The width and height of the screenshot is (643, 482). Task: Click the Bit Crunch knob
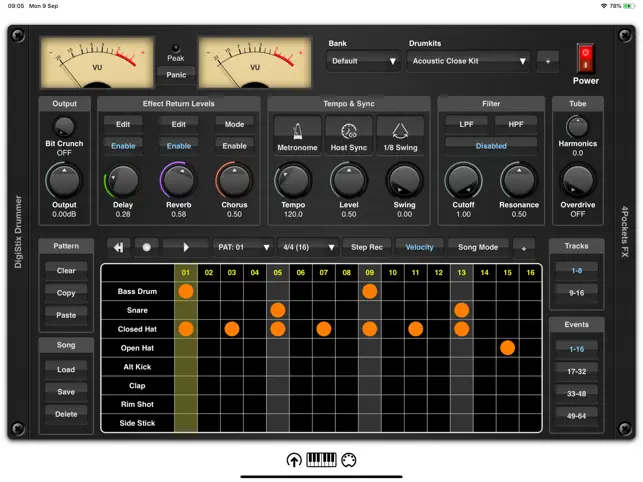click(x=64, y=126)
